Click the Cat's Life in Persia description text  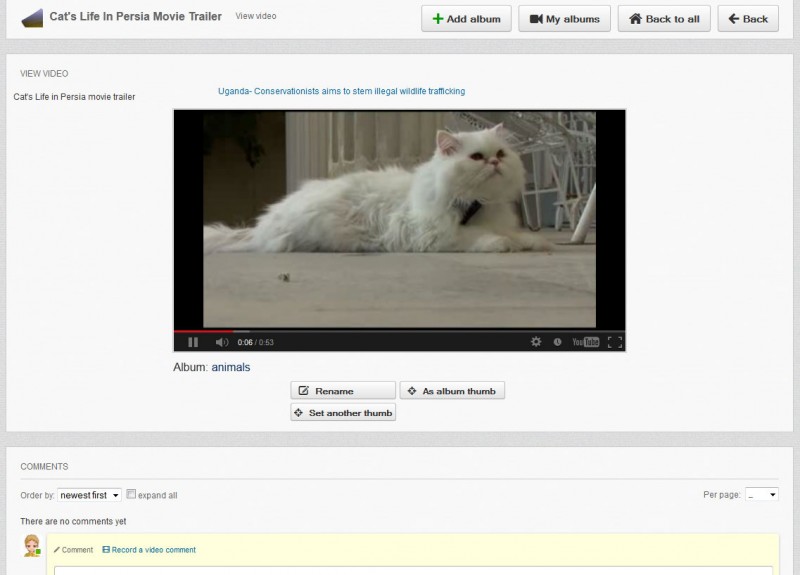tap(74, 97)
